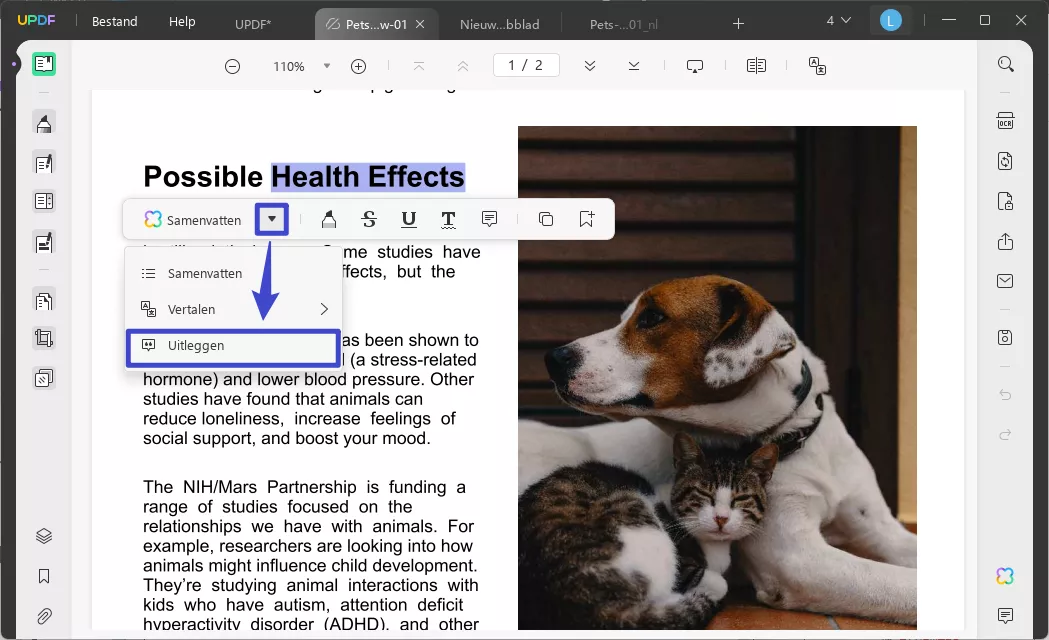Screen dimensions: 1049x640
Task: Redo the last action
Action: 1006,435
